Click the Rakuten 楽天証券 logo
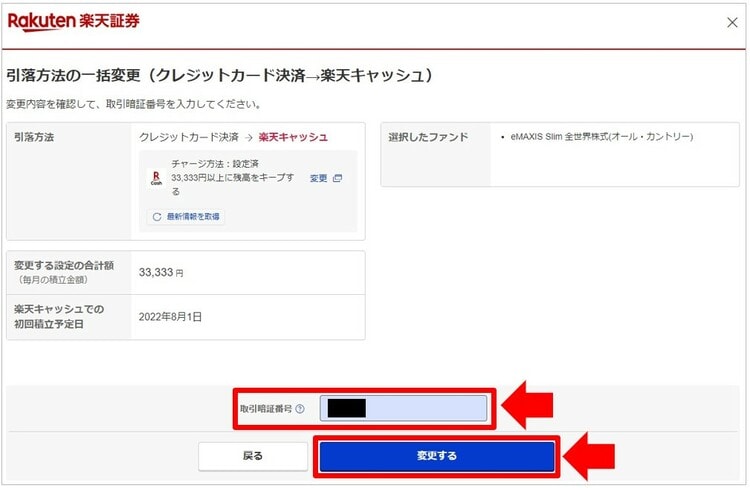Viewport: 750px width, 488px height. click(x=74, y=22)
